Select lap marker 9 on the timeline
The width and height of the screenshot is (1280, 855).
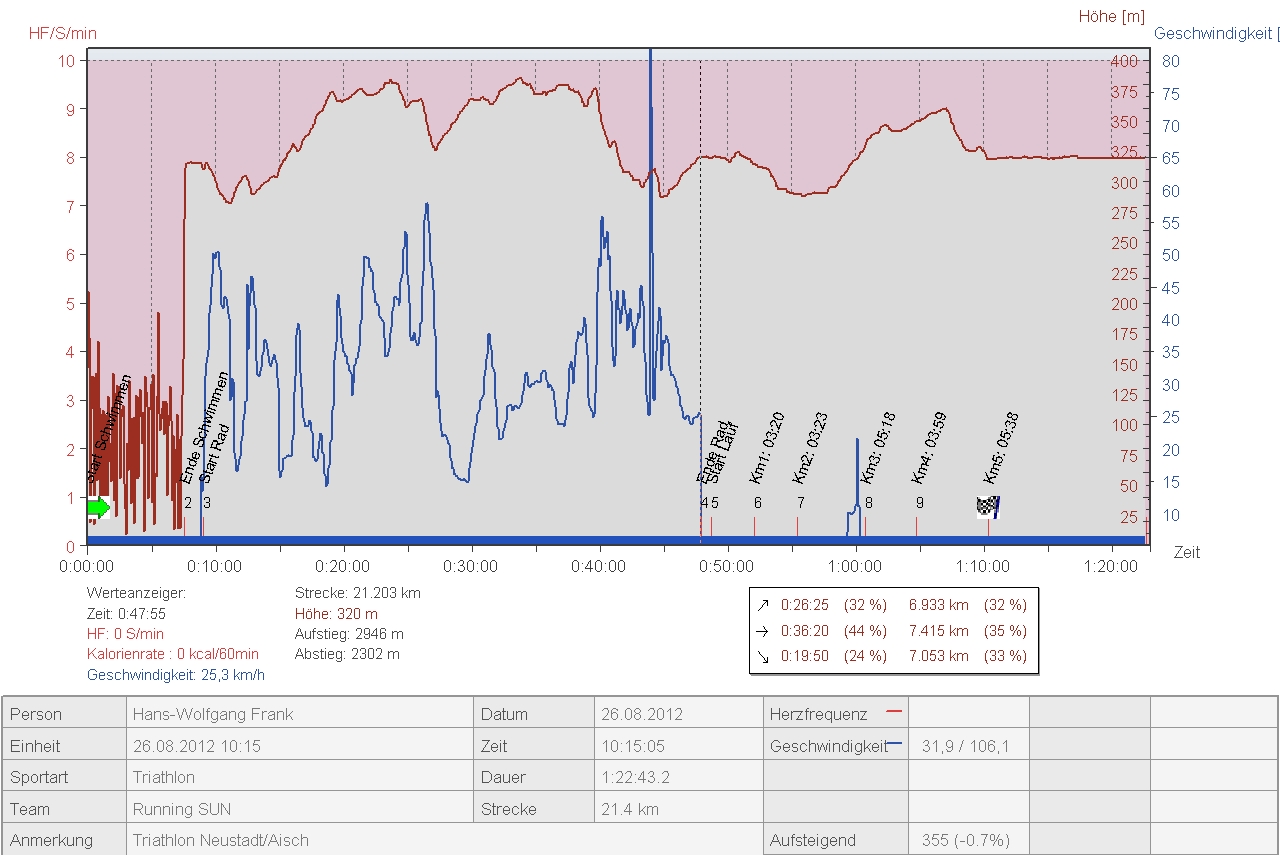[x=919, y=504]
